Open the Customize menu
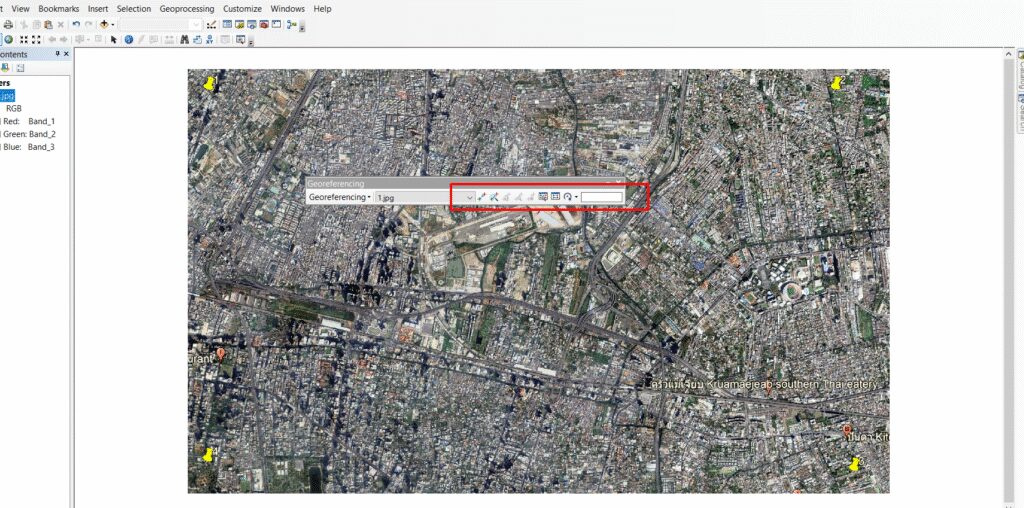The image size is (1024, 508). [242, 8]
